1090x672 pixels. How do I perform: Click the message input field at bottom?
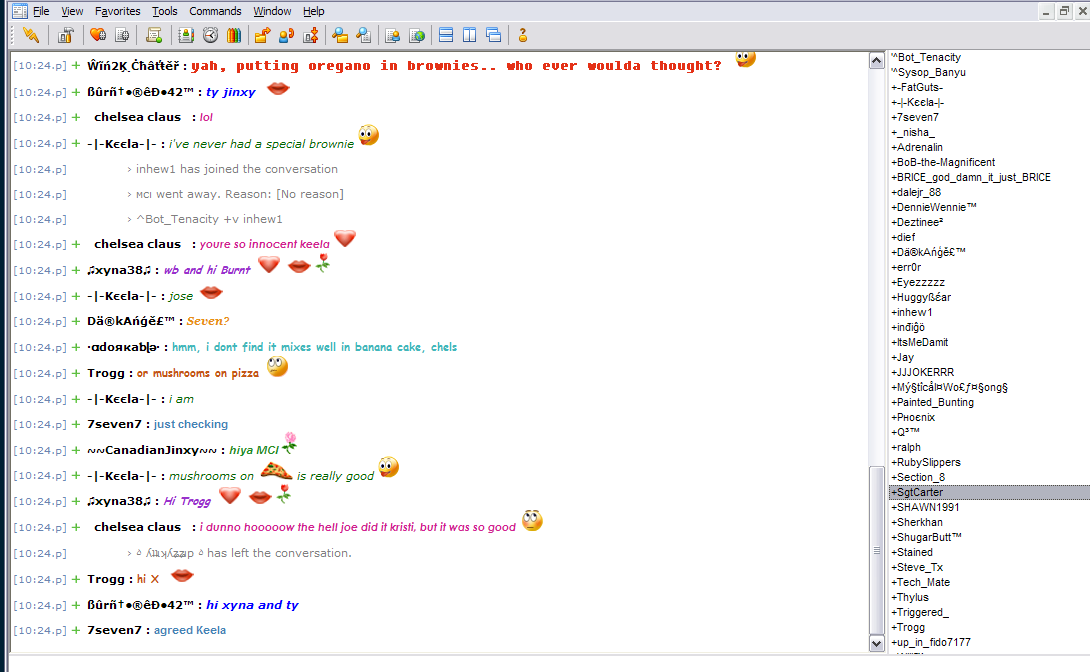(x=549, y=664)
